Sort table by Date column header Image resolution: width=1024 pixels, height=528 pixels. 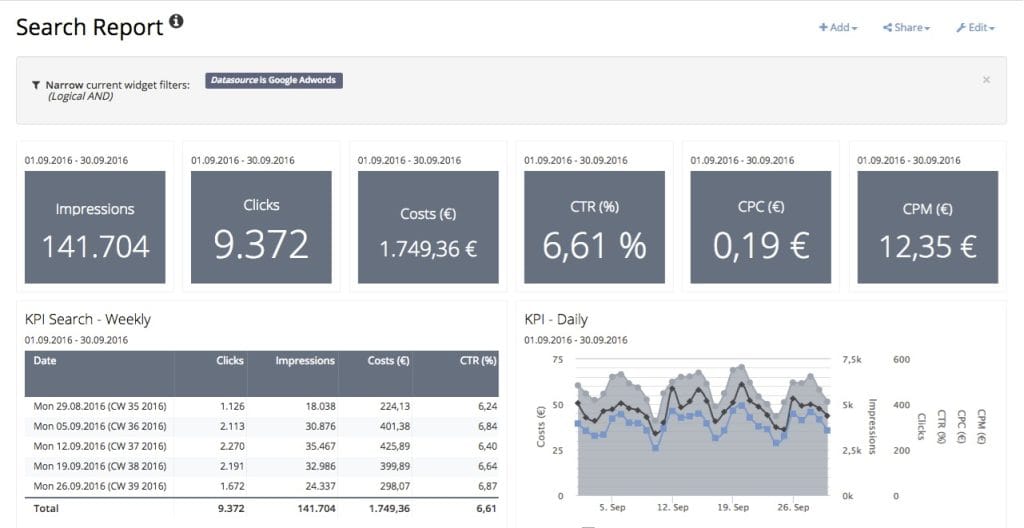45,361
